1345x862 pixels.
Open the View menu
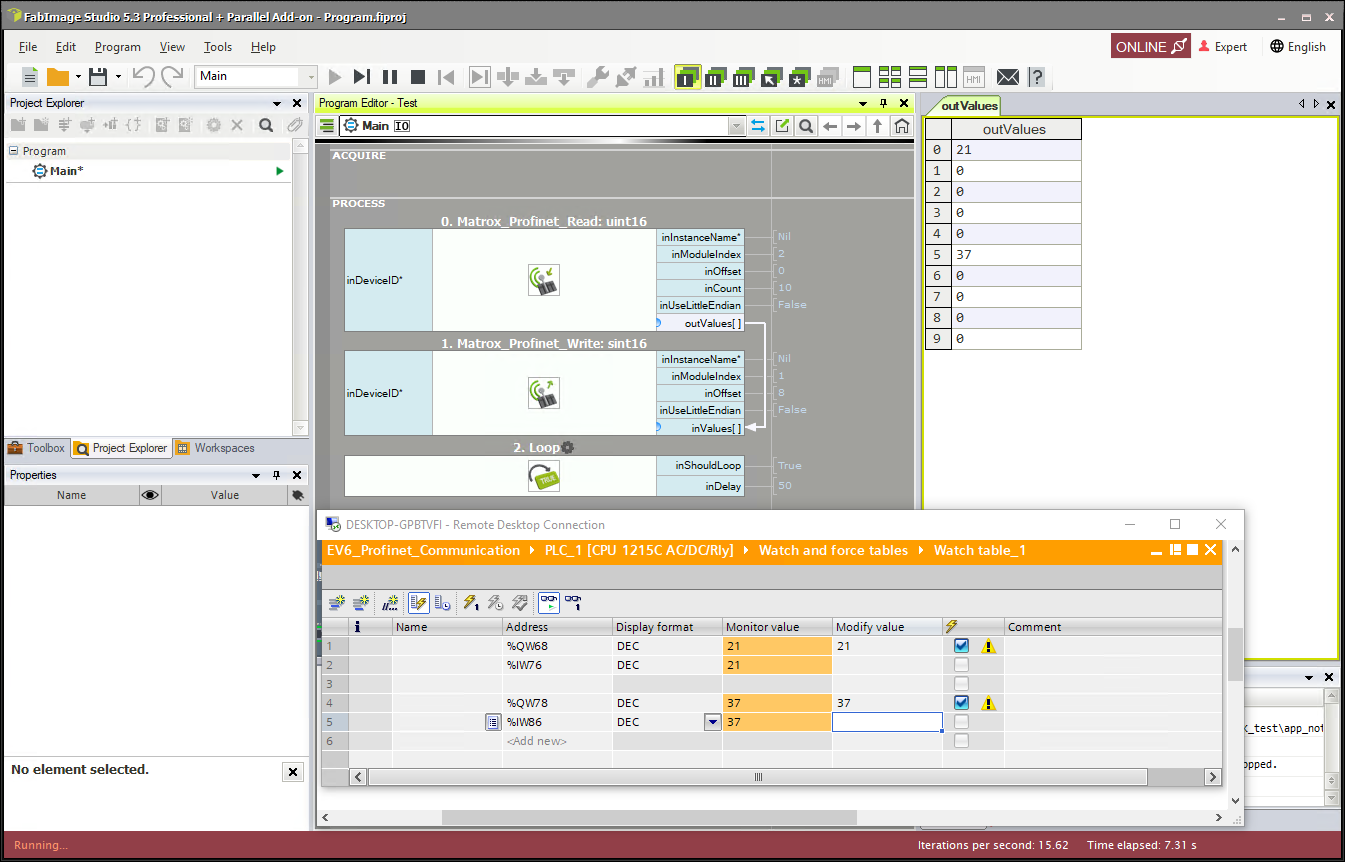[x=172, y=47]
